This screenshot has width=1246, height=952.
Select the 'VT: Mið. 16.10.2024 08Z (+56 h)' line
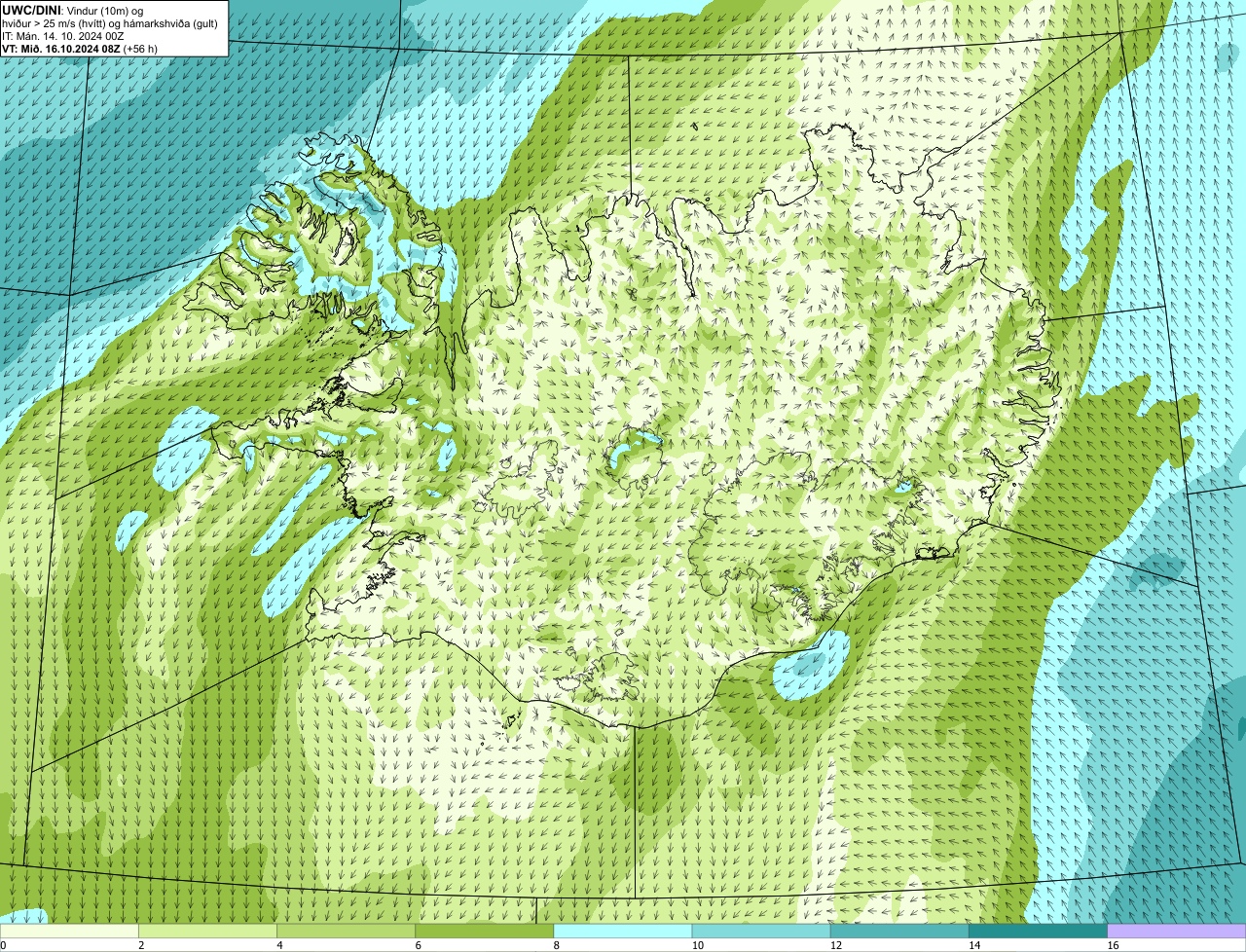[x=80, y=48]
